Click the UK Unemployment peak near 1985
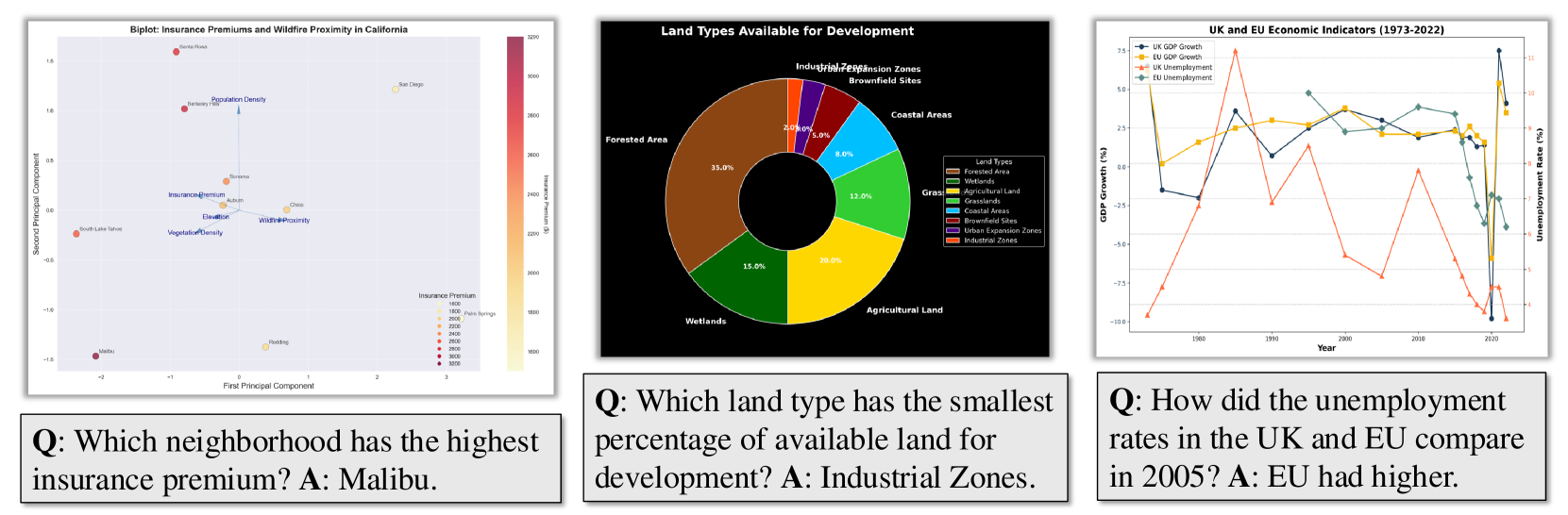The image size is (1568, 515). 1235,51
